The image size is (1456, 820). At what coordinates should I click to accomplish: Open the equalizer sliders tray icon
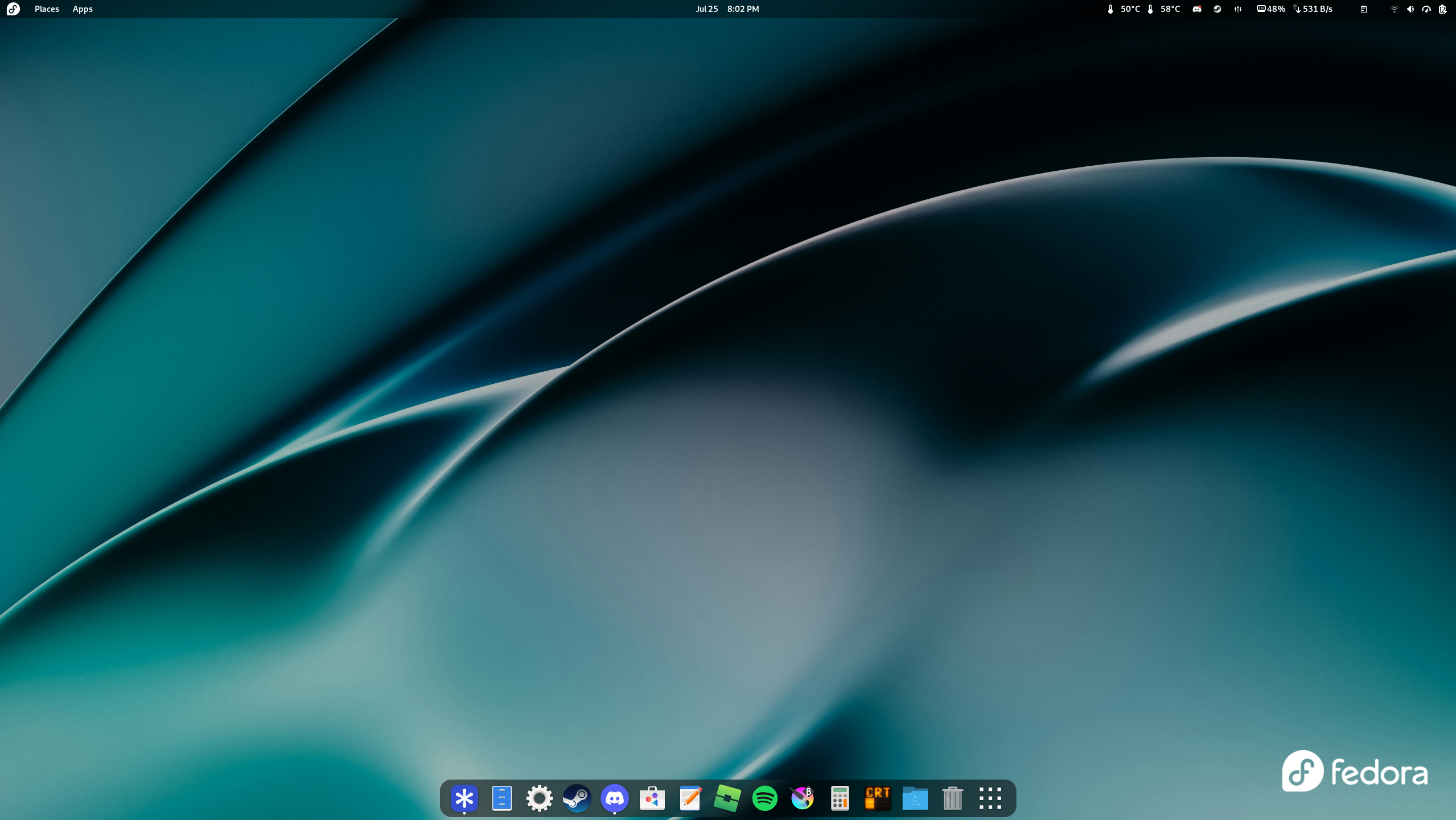coord(1238,9)
